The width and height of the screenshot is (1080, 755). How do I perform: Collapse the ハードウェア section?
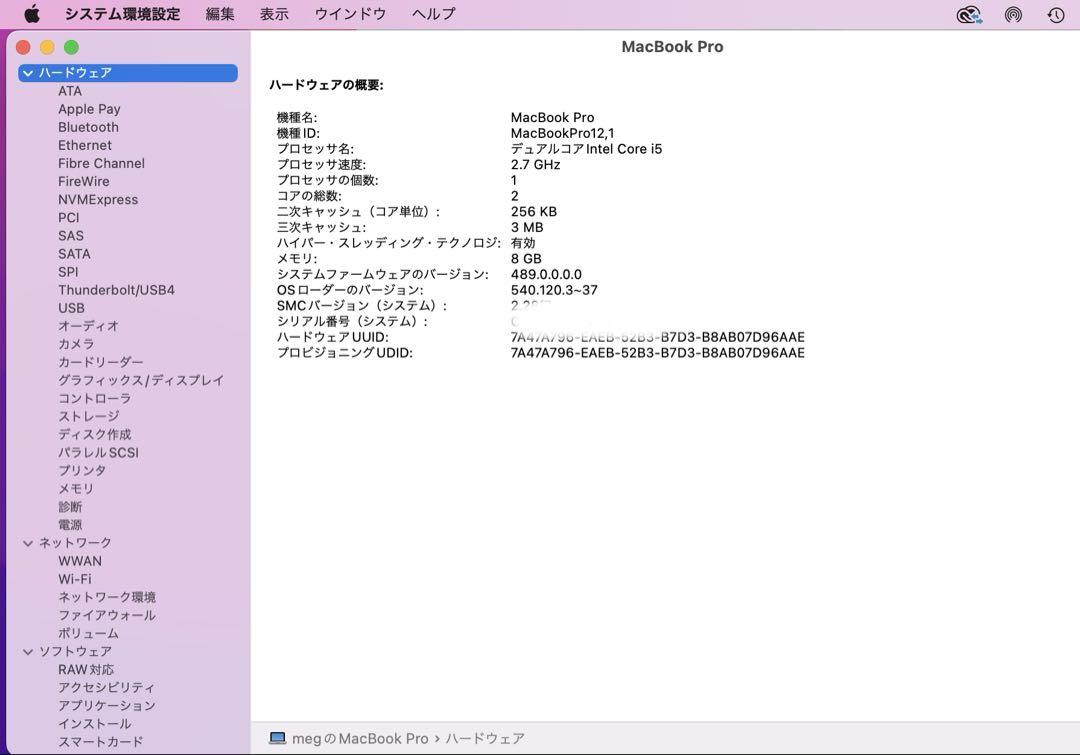tap(28, 73)
